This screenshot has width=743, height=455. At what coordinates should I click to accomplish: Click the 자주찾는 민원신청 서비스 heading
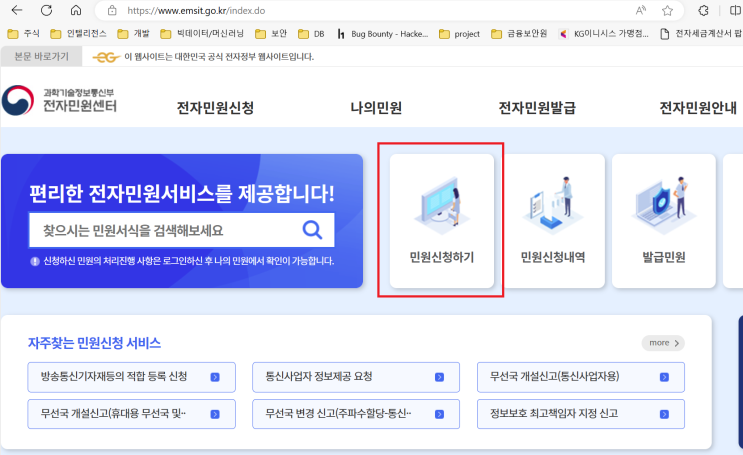(94, 343)
